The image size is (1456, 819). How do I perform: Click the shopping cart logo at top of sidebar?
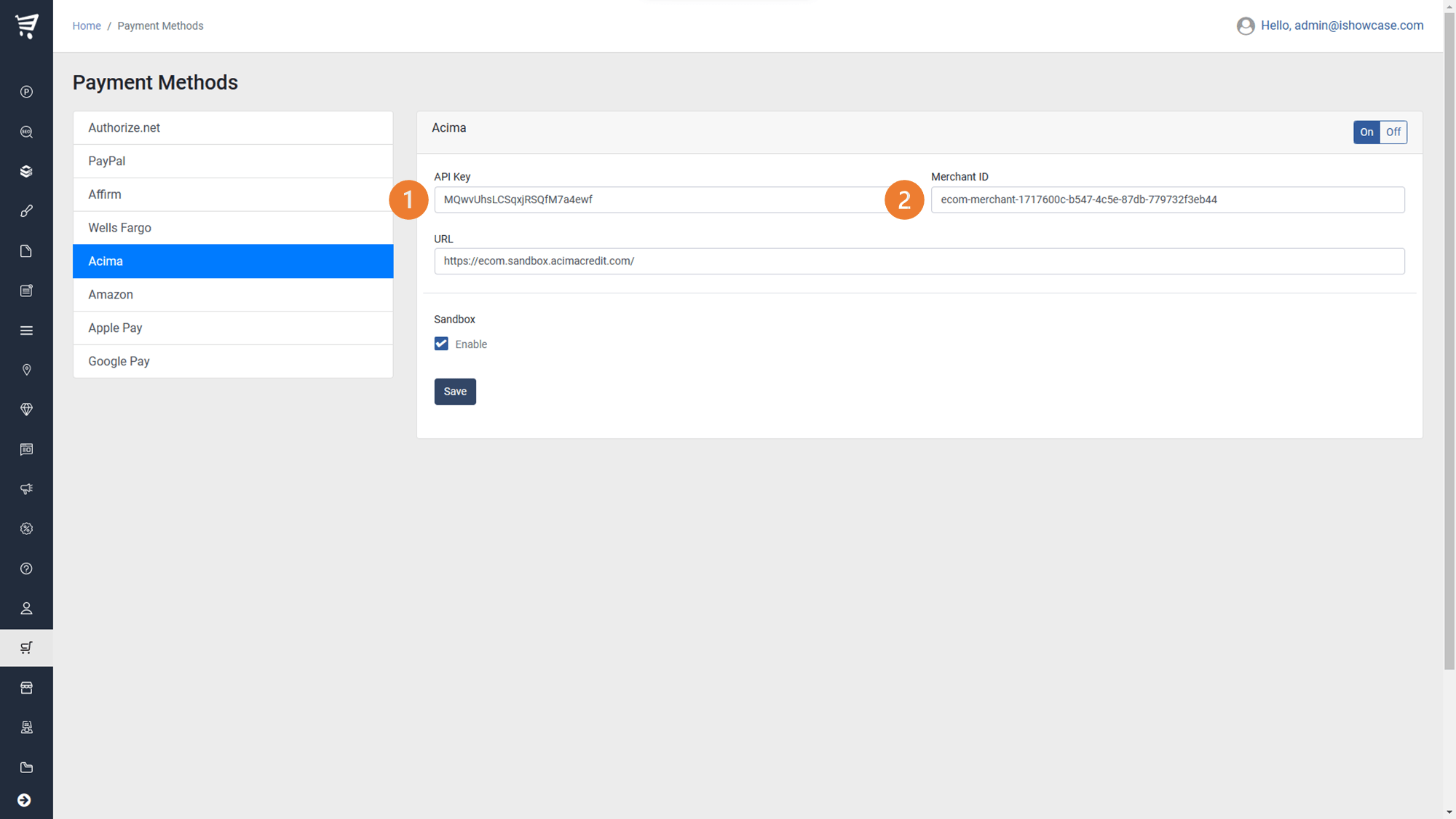27,25
